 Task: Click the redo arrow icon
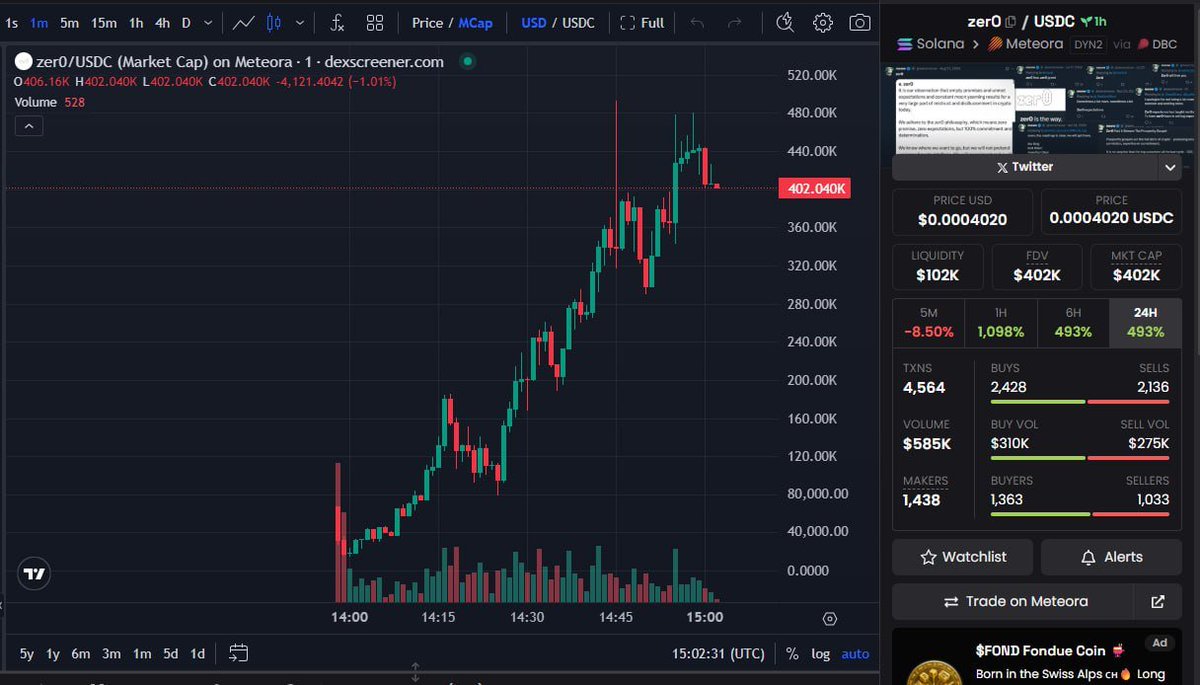coord(735,22)
